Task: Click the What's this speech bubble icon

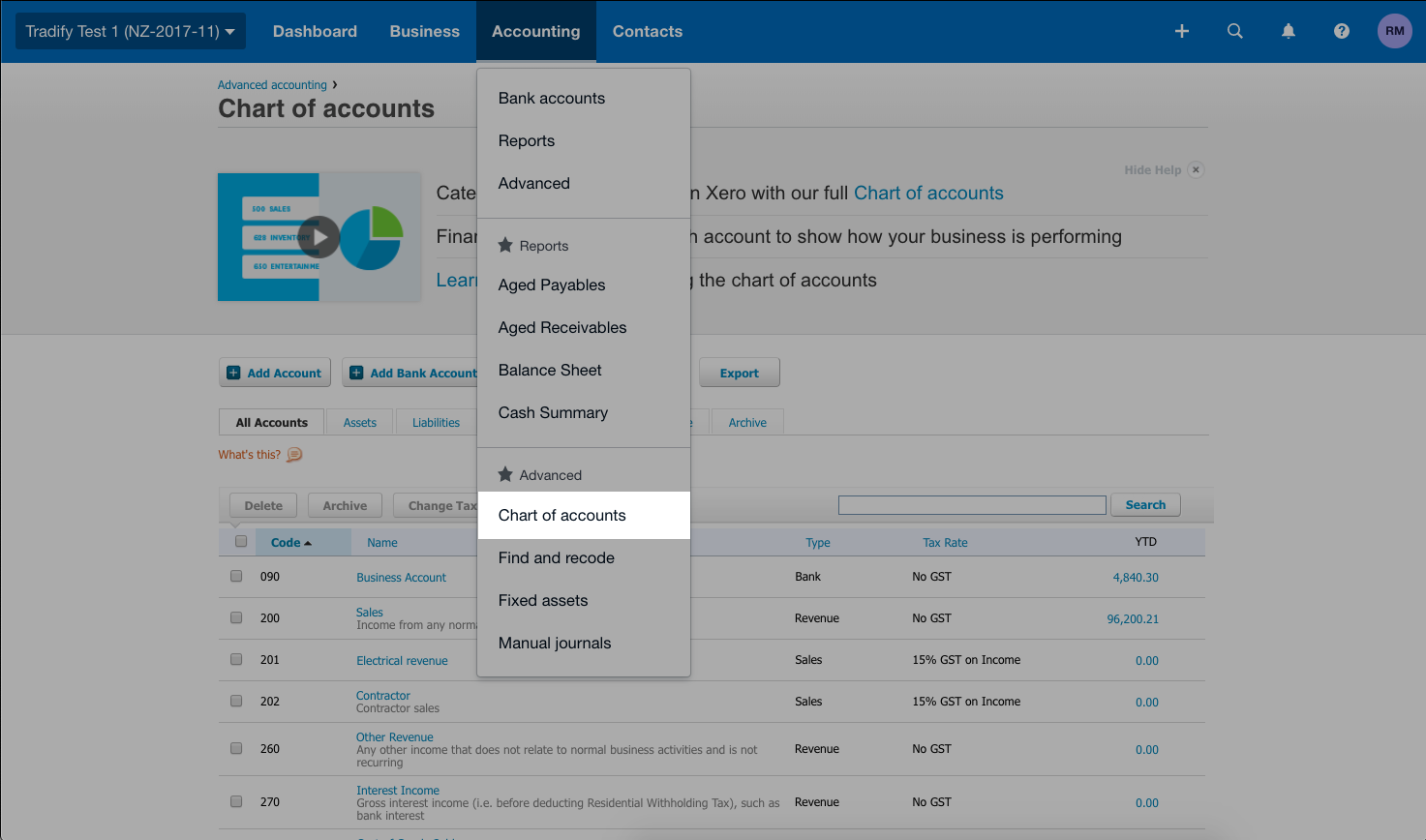Action: 294,455
